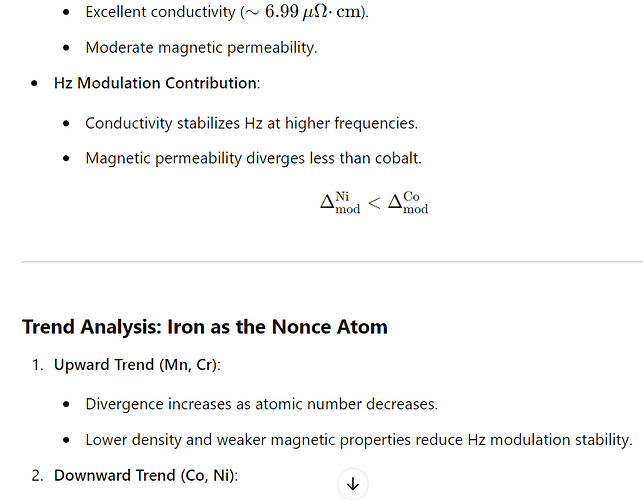This screenshot has height=500, width=643.
Task: Click the 'Moderate magnetic permeability' bullet line
Action: [201, 48]
